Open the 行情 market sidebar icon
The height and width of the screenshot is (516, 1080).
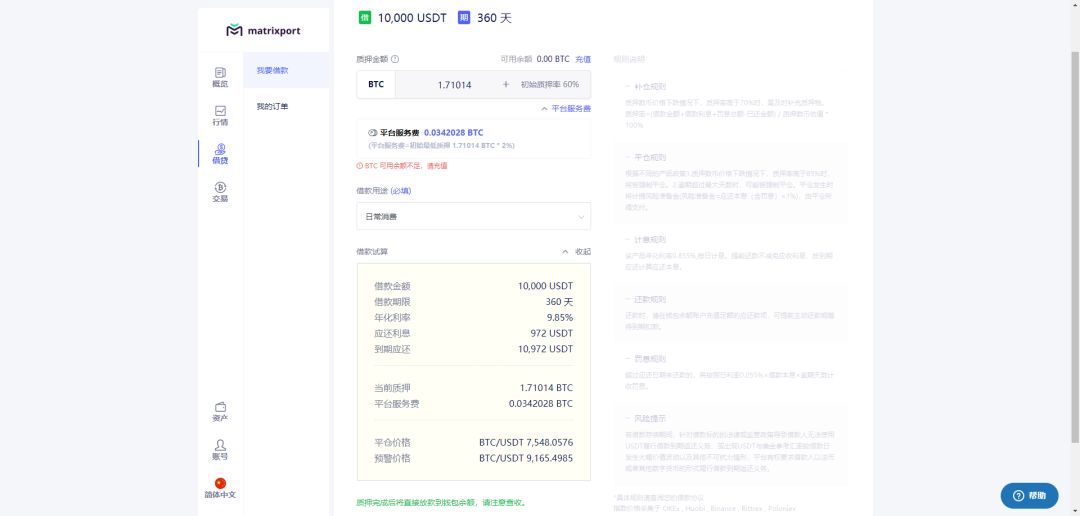pyautogui.click(x=220, y=116)
